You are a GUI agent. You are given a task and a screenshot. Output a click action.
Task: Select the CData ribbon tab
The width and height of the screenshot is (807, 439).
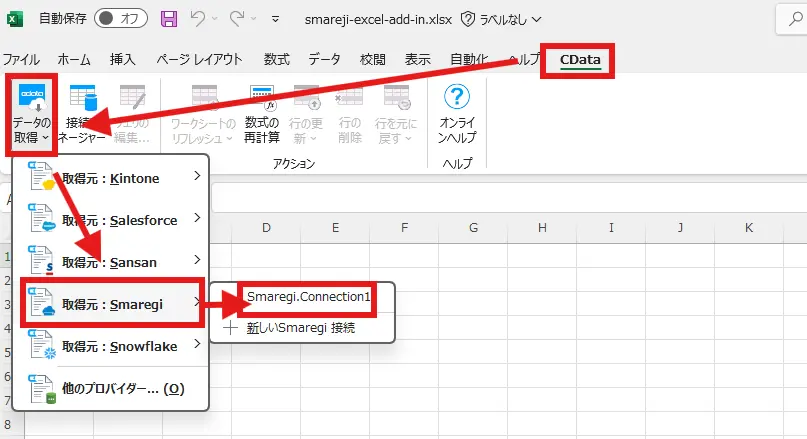click(580, 60)
